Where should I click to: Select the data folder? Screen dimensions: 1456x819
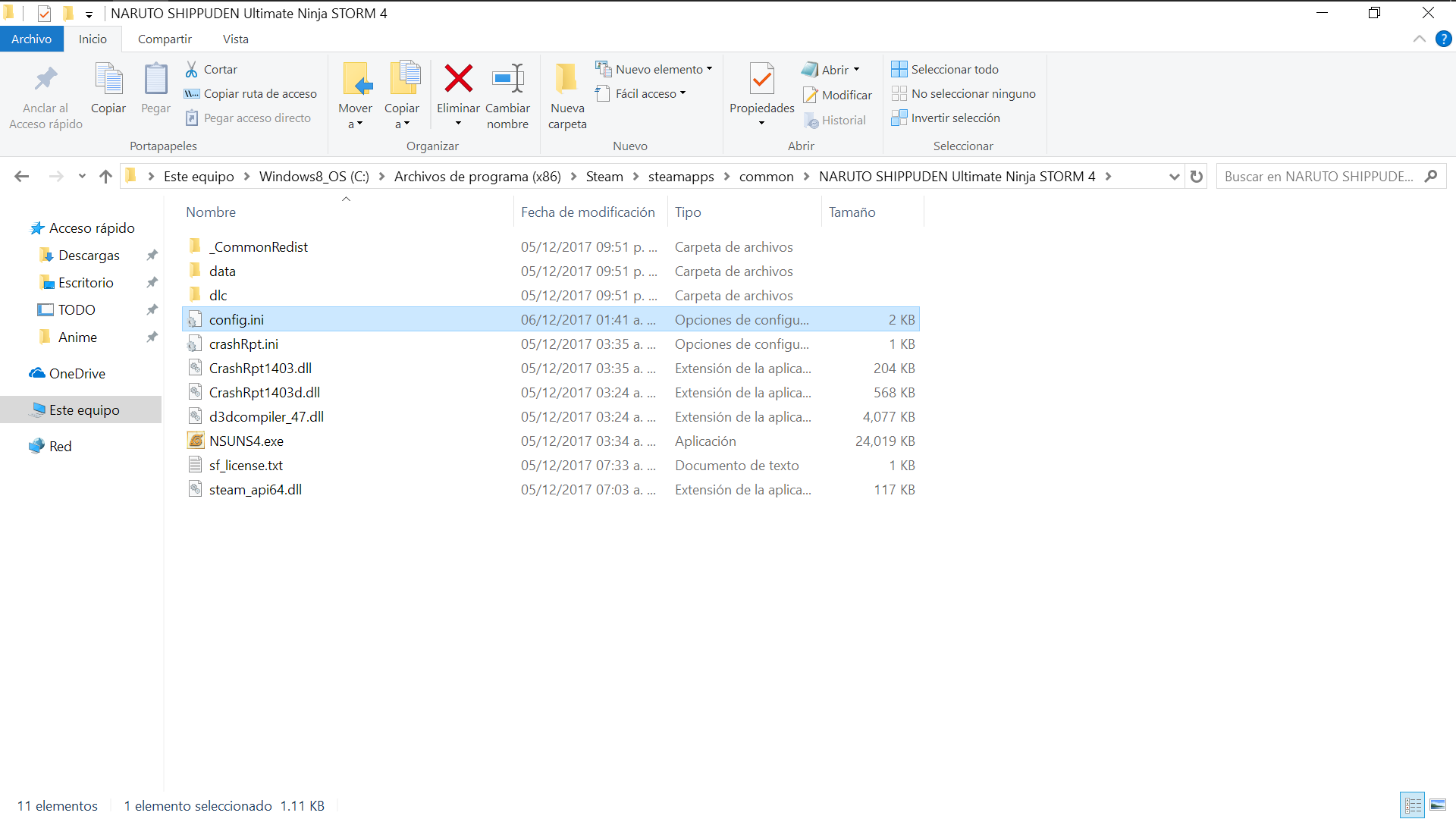551,271
